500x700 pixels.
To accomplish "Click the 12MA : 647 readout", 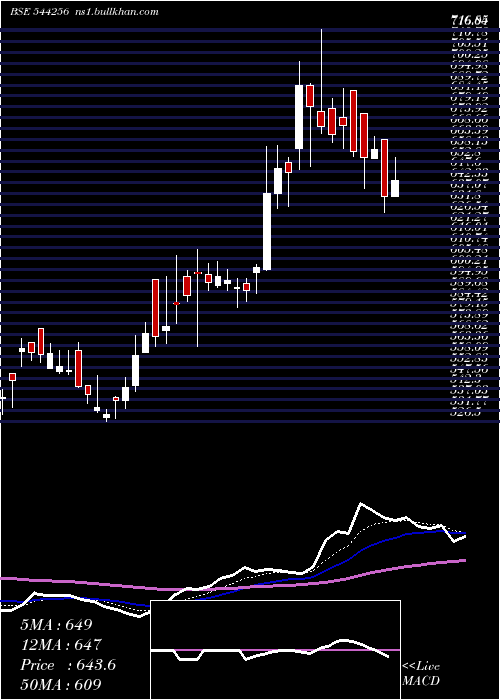I will tap(61, 645).
